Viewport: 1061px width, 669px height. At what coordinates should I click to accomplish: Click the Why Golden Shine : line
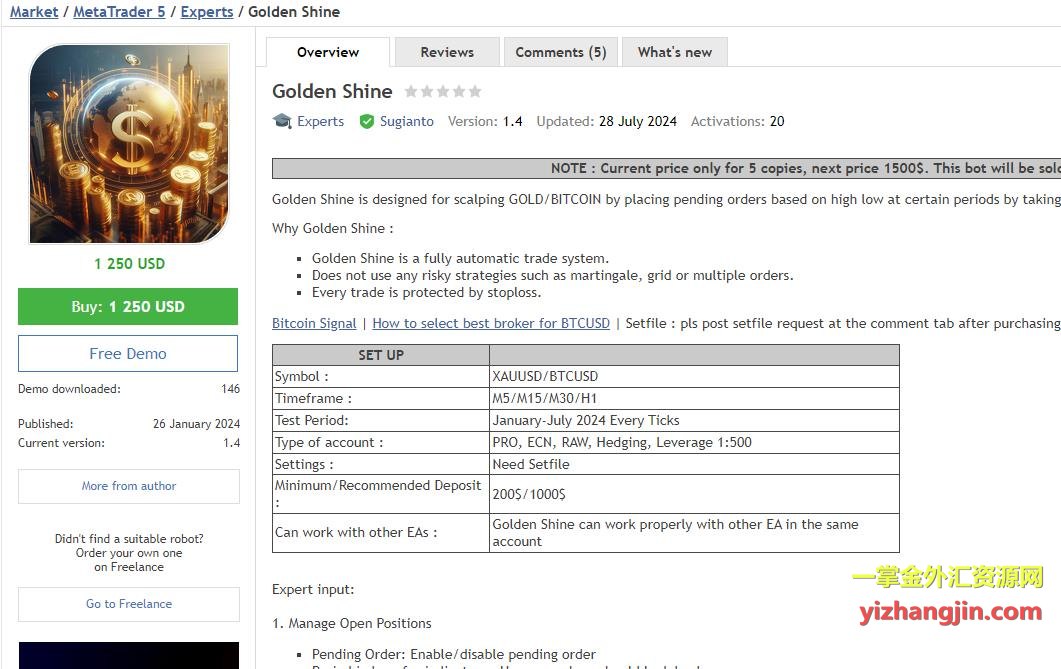coord(332,229)
